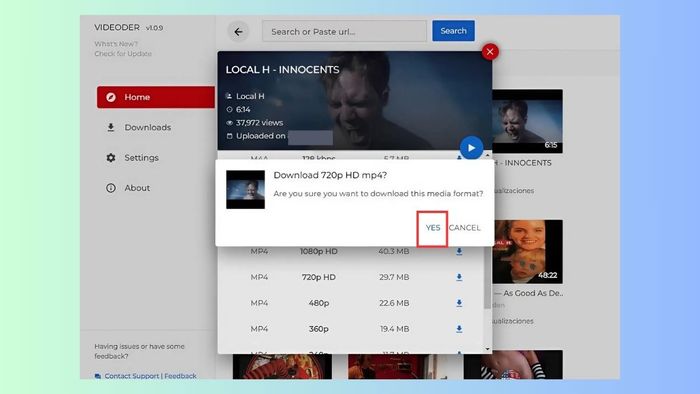700x394 pixels.
Task: Download the MP4 720p HD format
Action: click(x=459, y=278)
